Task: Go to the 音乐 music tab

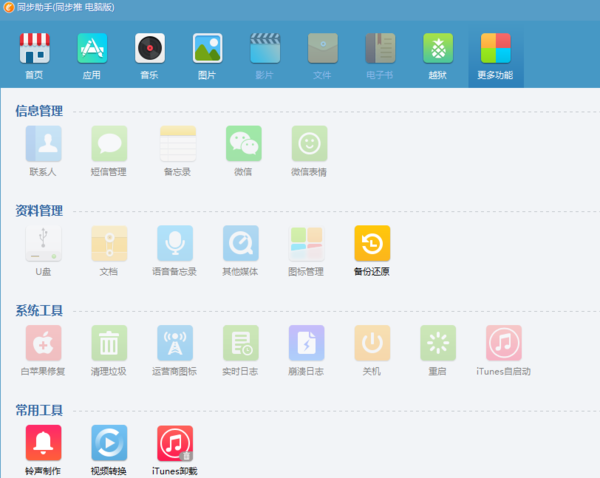Action: click(150, 56)
